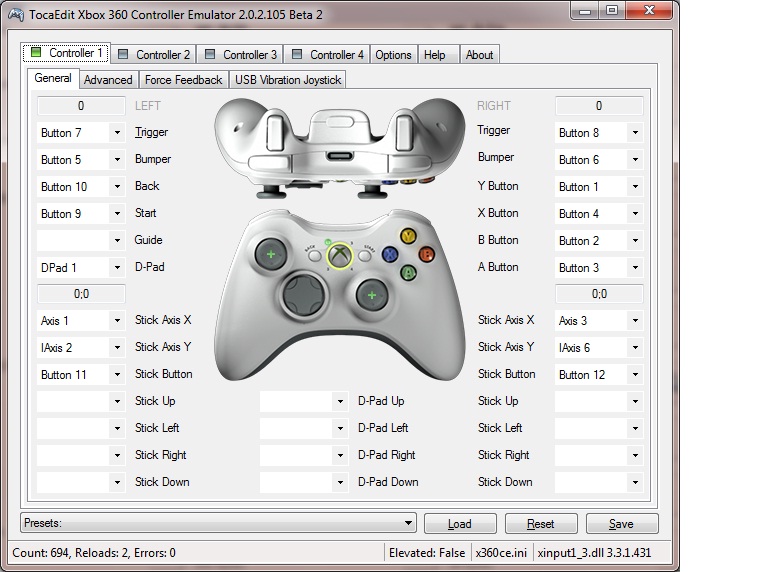Viewport: 768px width, 572px height.
Task: Click the green Controller 1 status icon
Action: 36,52
